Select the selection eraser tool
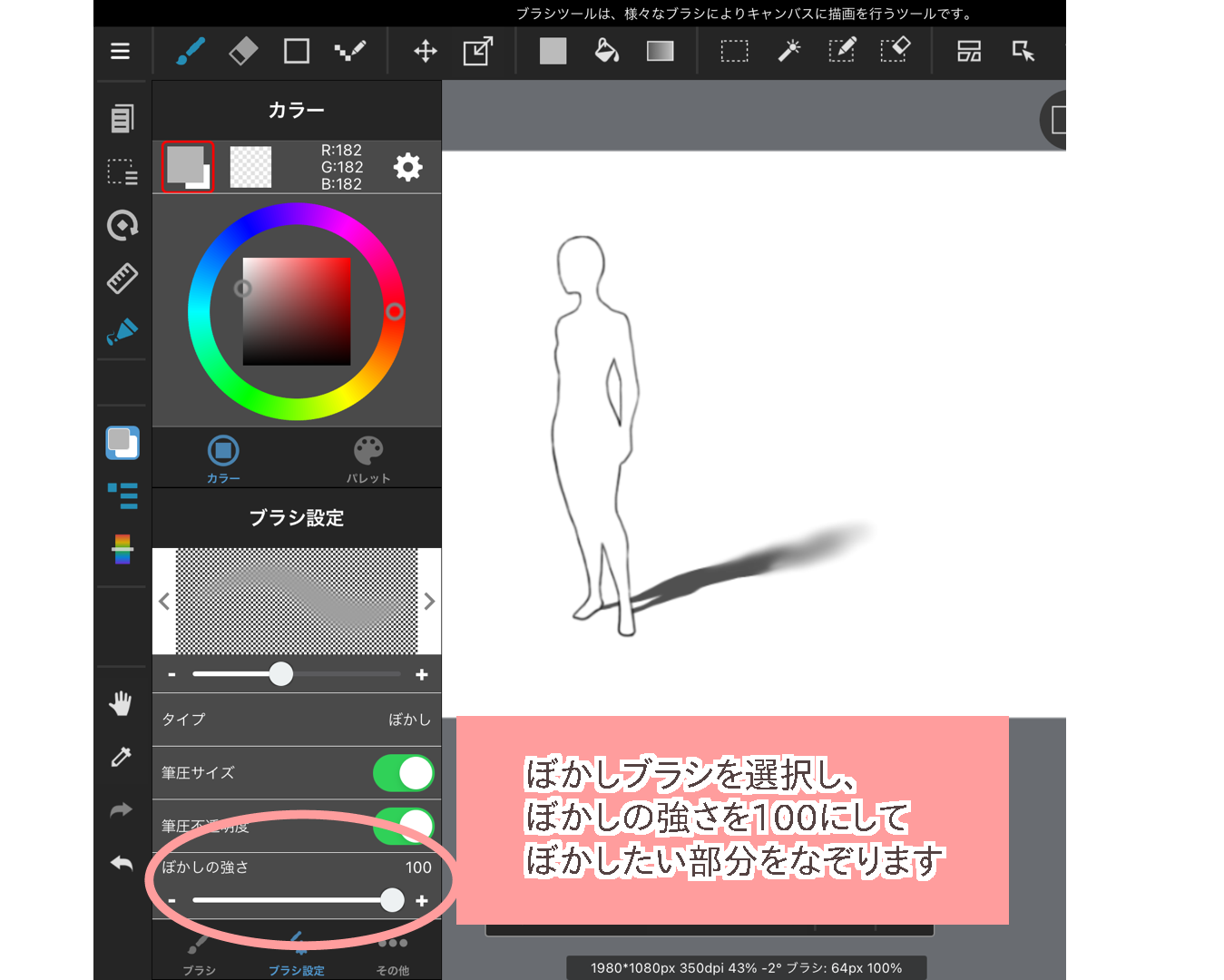This screenshot has width=1224, height=980. [896, 51]
